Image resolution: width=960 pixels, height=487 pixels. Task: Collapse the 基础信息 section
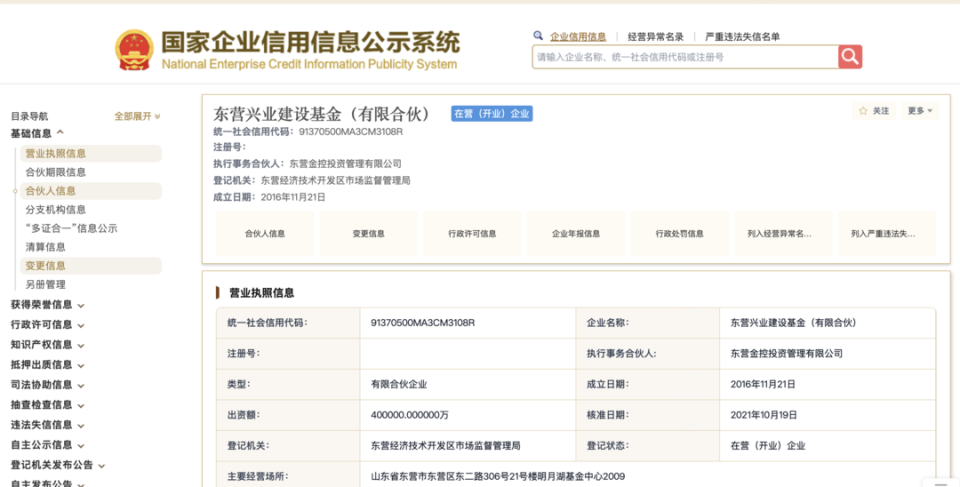coord(37,133)
